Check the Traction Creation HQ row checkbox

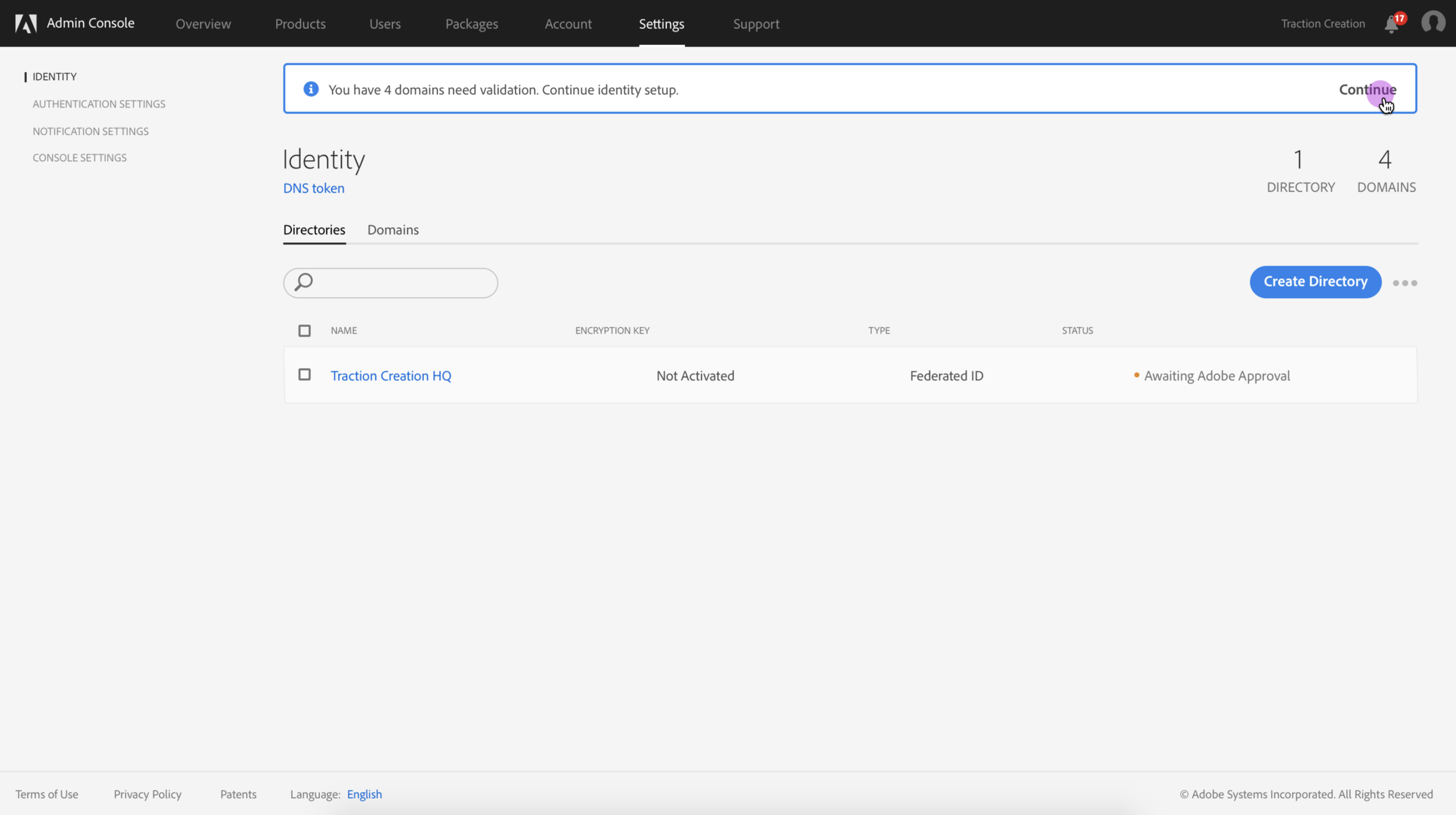tap(305, 374)
